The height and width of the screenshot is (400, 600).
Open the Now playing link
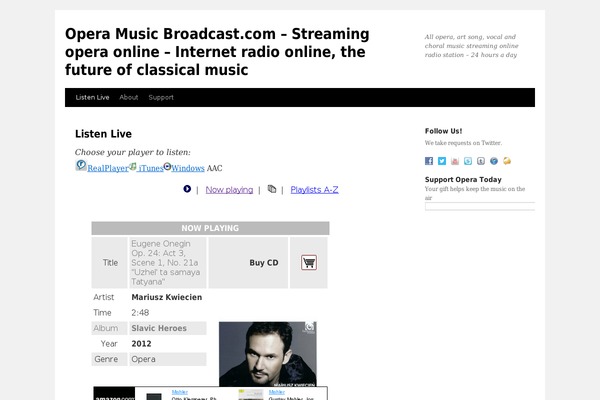coord(229,190)
